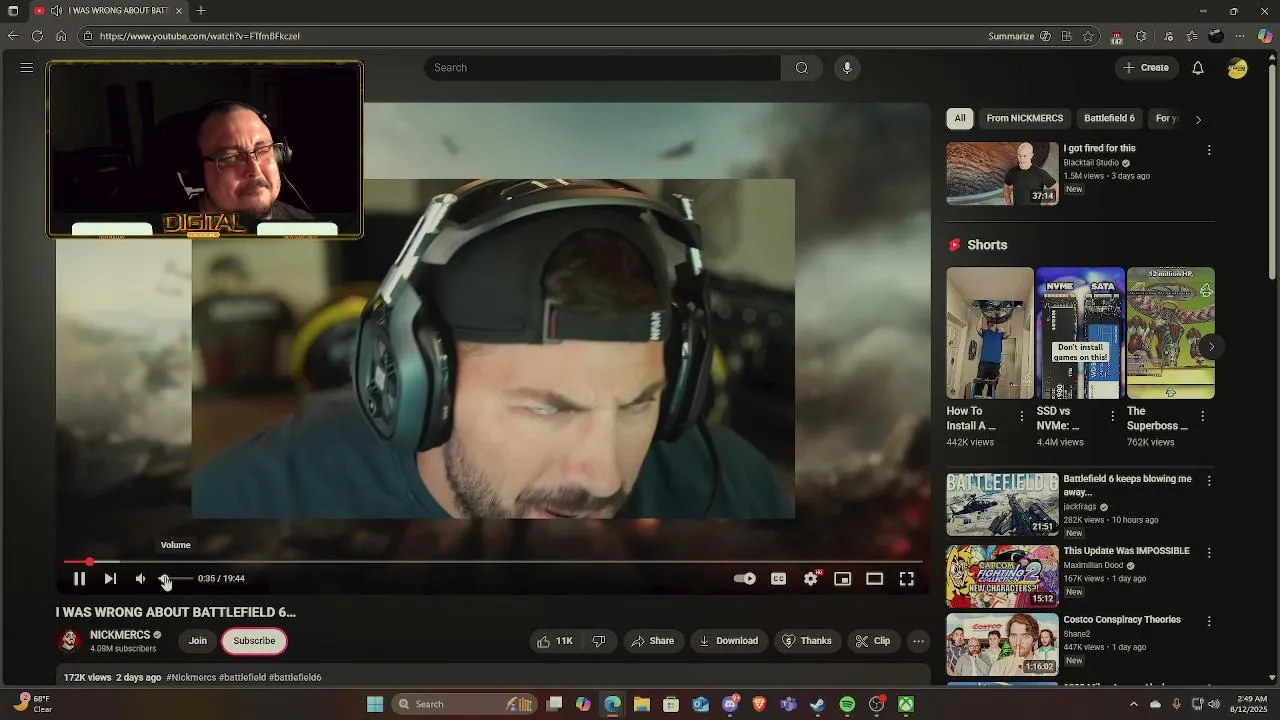Select the From NICKMERCS chip
Viewport: 1280px width, 720px height.
[1024, 118]
